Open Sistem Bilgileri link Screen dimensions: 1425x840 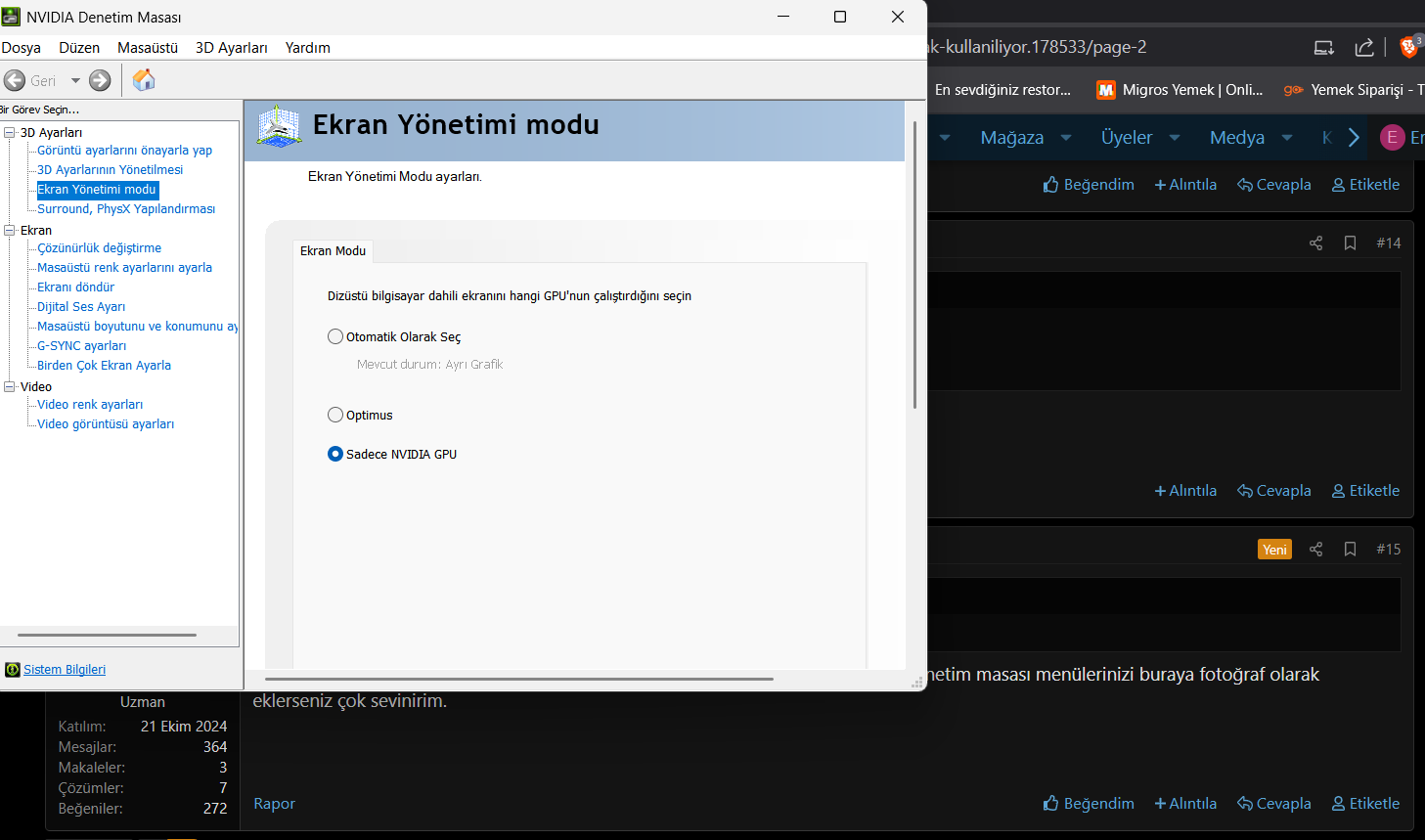click(65, 670)
